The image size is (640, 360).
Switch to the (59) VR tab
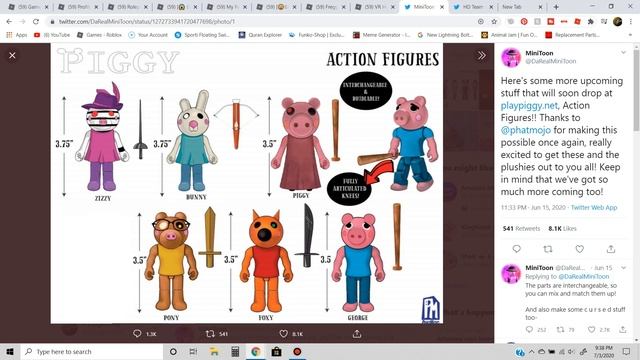[x=375, y=7]
